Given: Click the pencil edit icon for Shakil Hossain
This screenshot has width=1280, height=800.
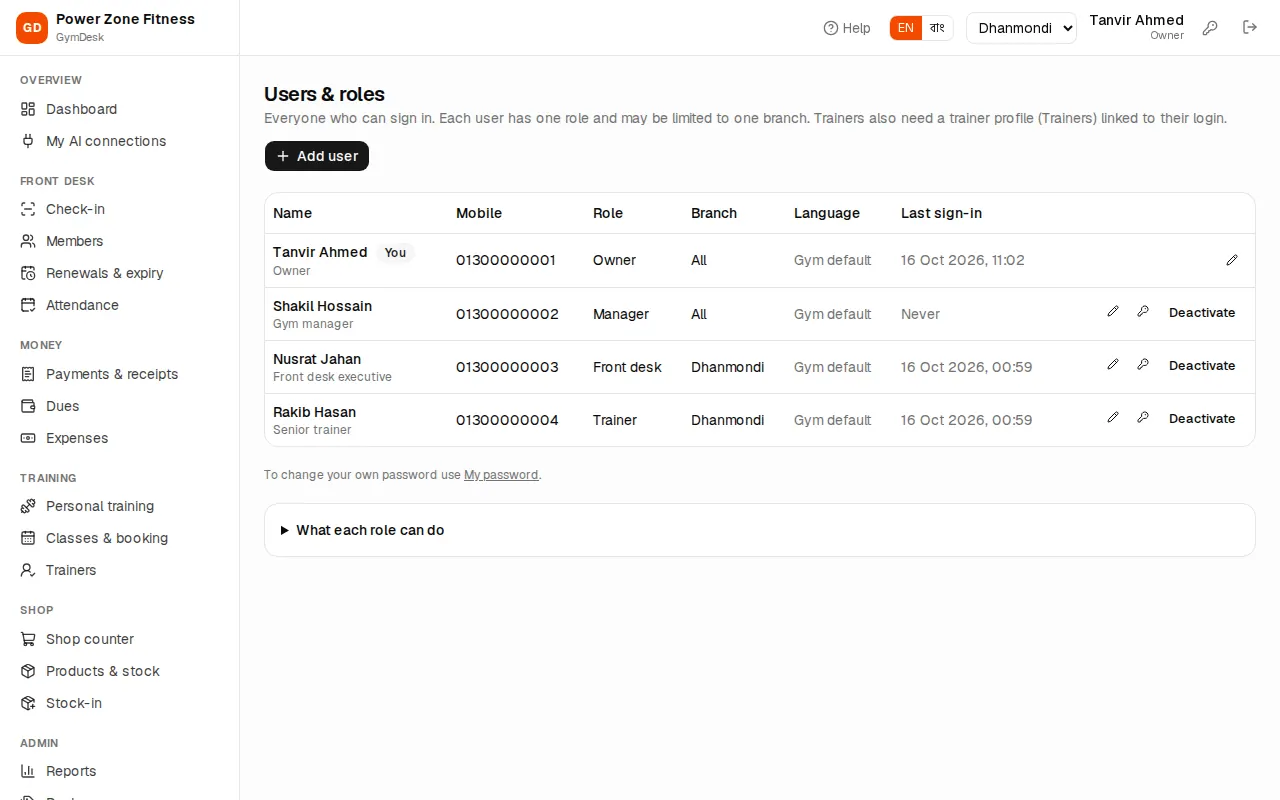Looking at the screenshot, I should [x=1113, y=312].
